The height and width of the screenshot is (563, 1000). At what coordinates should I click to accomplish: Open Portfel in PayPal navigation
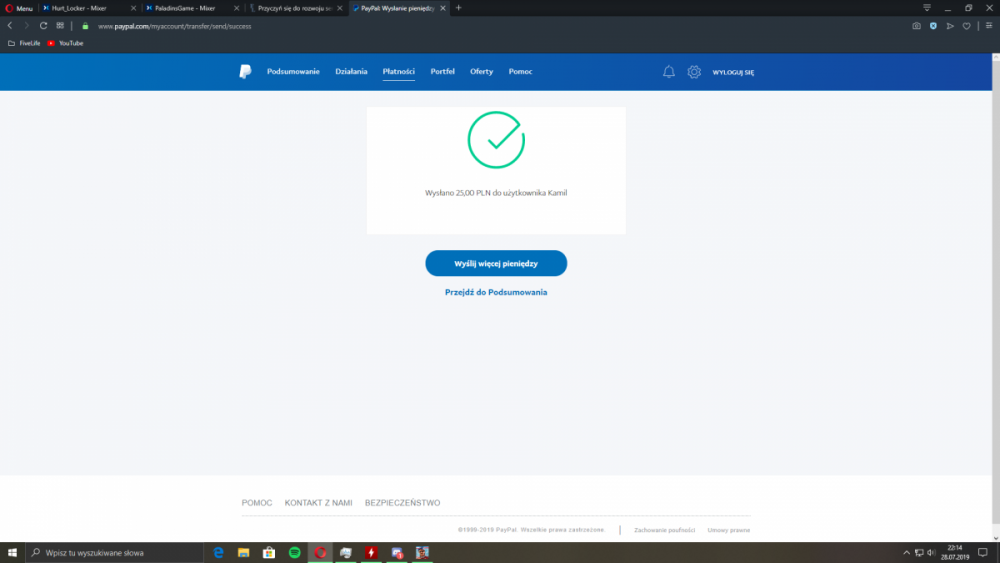(x=443, y=71)
